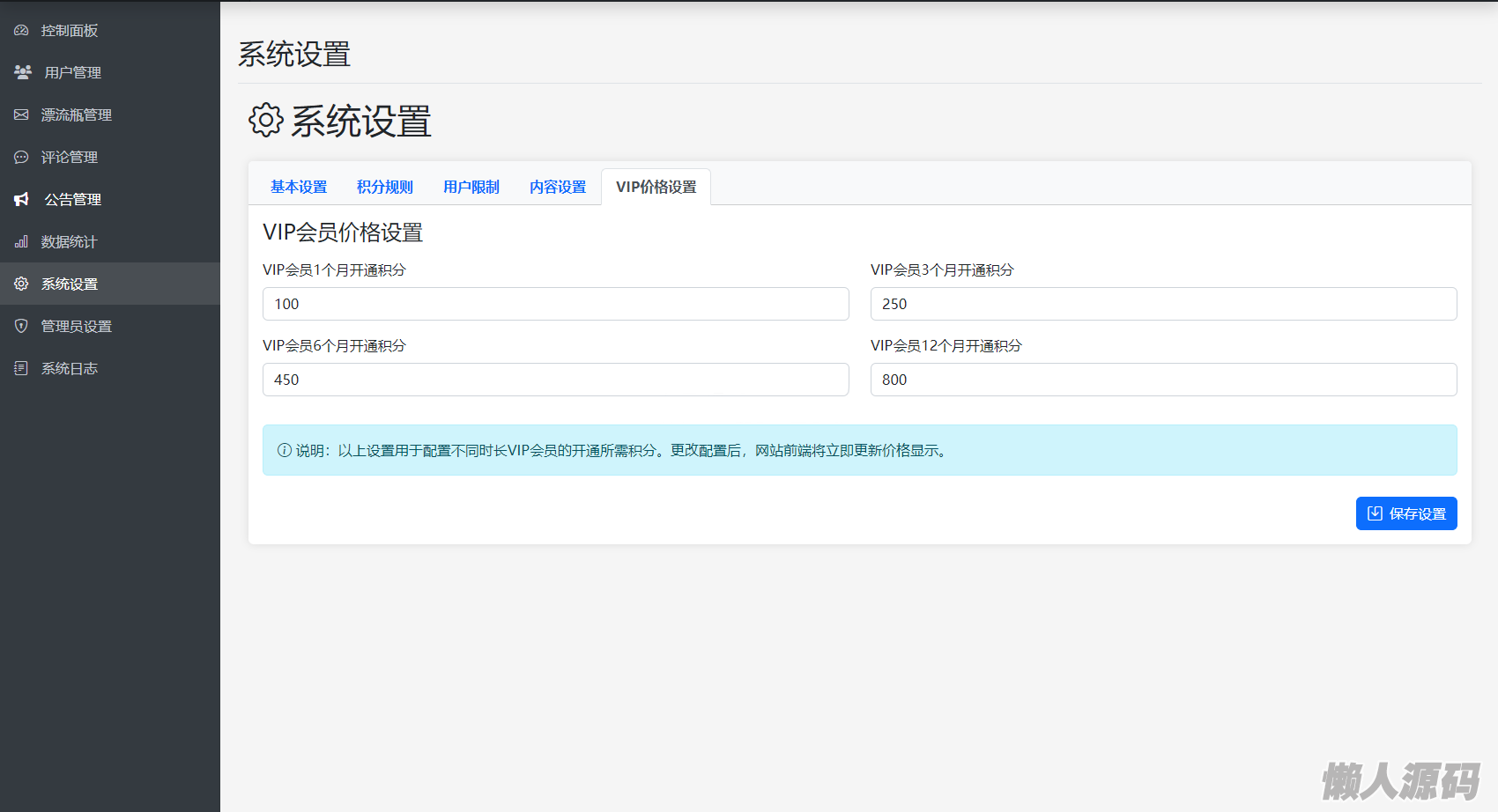The image size is (1498, 812).
Task: Click the data statistics bar chart icon
Action: [21, 241]
